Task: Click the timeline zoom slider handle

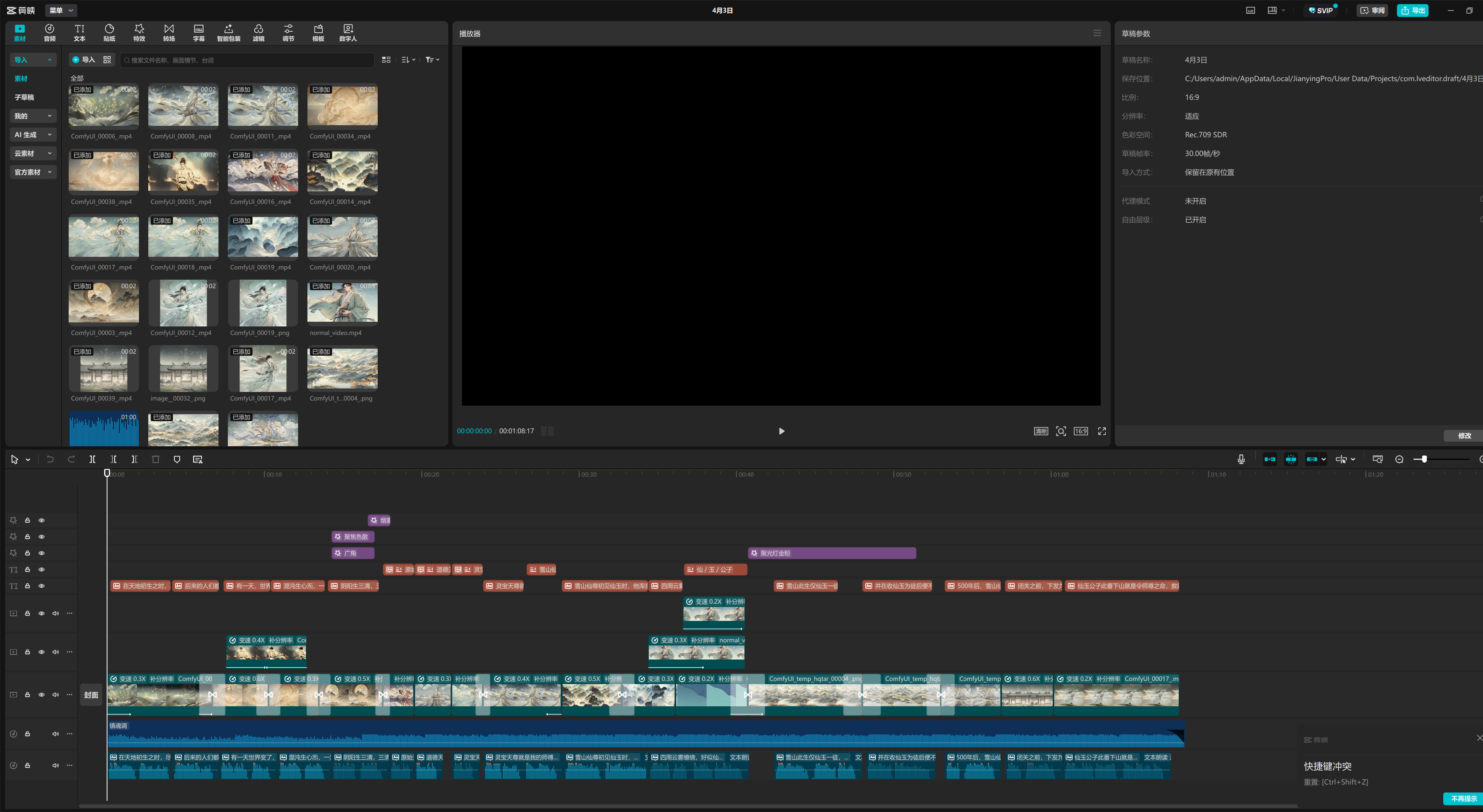Action: point(1424,459)
